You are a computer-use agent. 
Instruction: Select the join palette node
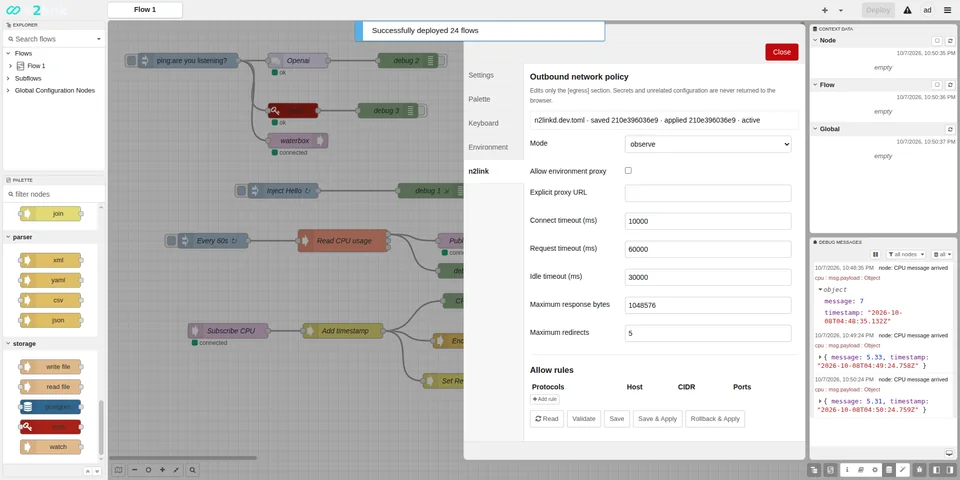[x=51, y=214]
